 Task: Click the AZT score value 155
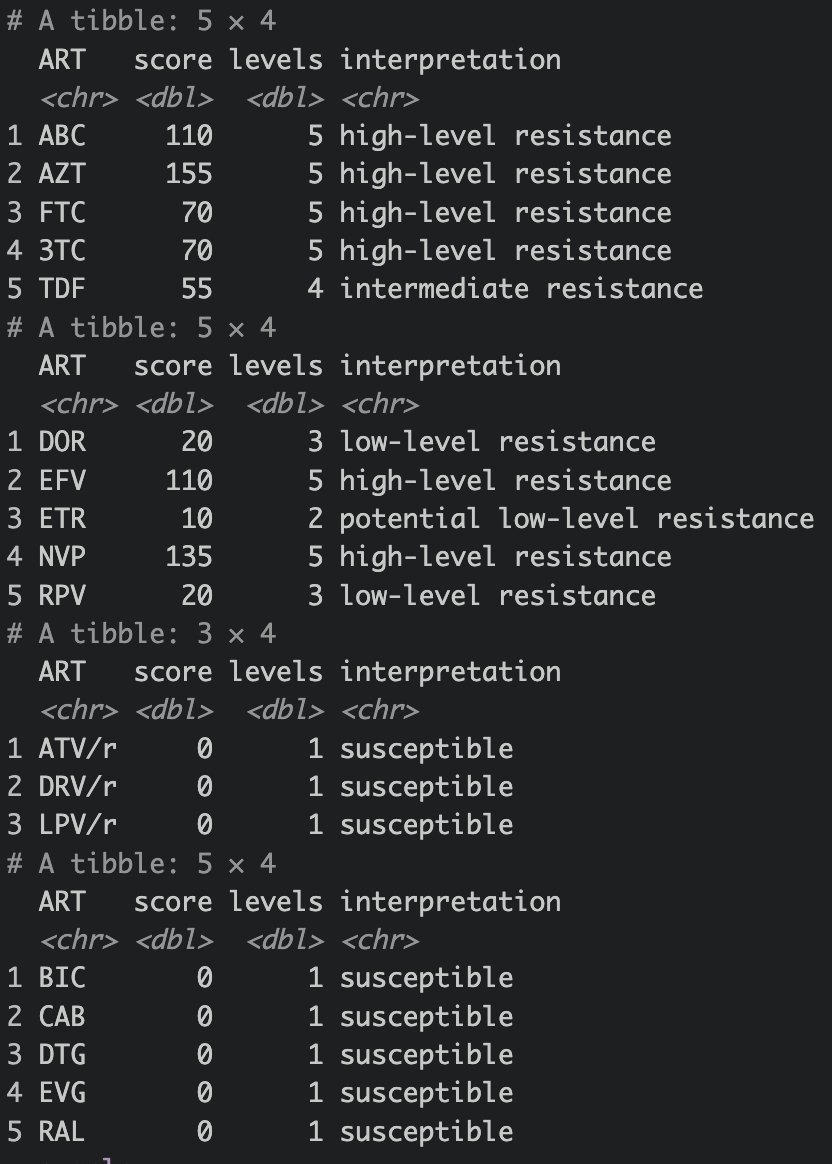tap(189, 174)
